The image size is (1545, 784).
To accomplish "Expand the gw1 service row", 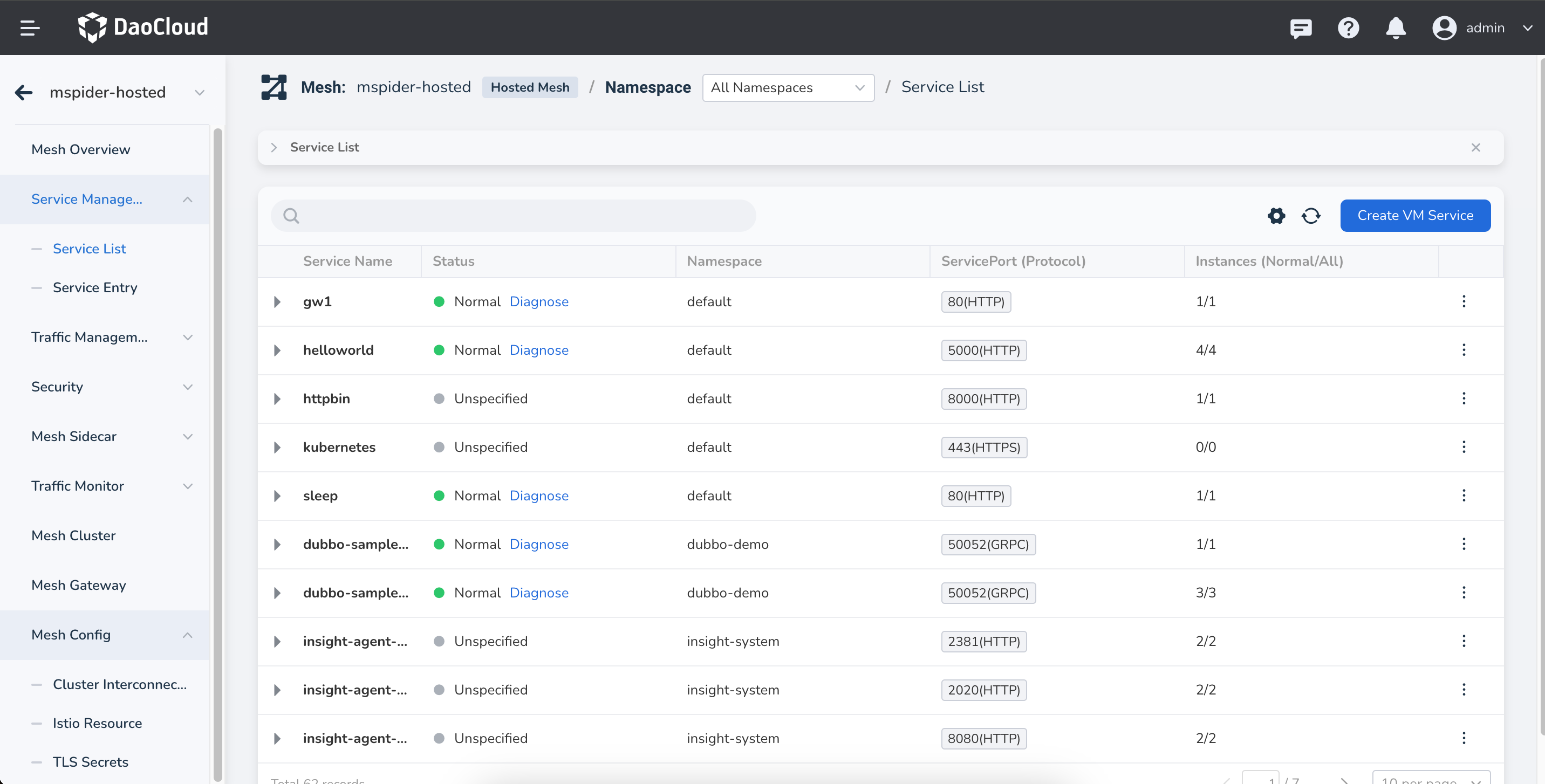I will [x=277, y=301].
